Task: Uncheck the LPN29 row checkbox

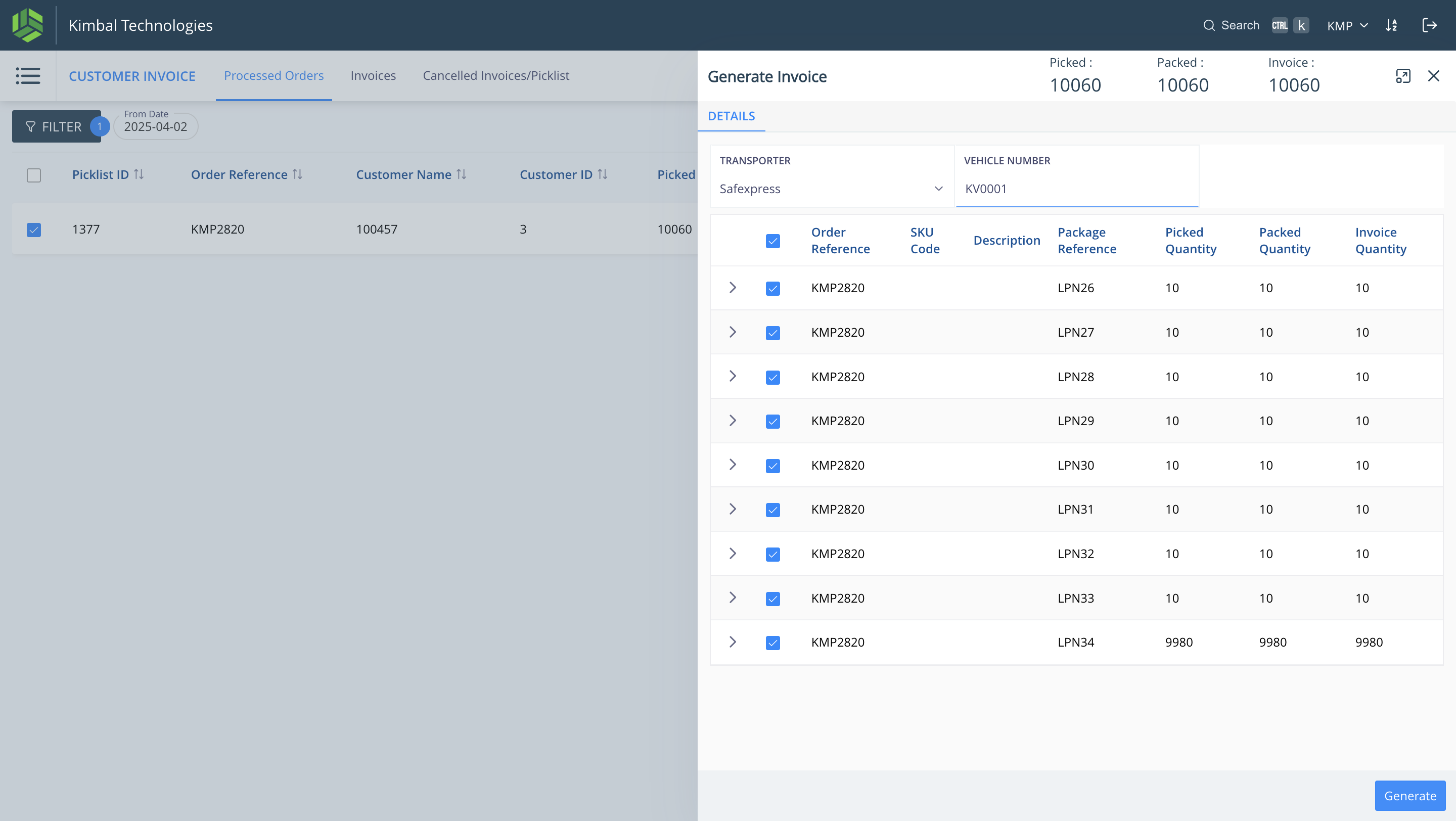Action: point(772,421)
